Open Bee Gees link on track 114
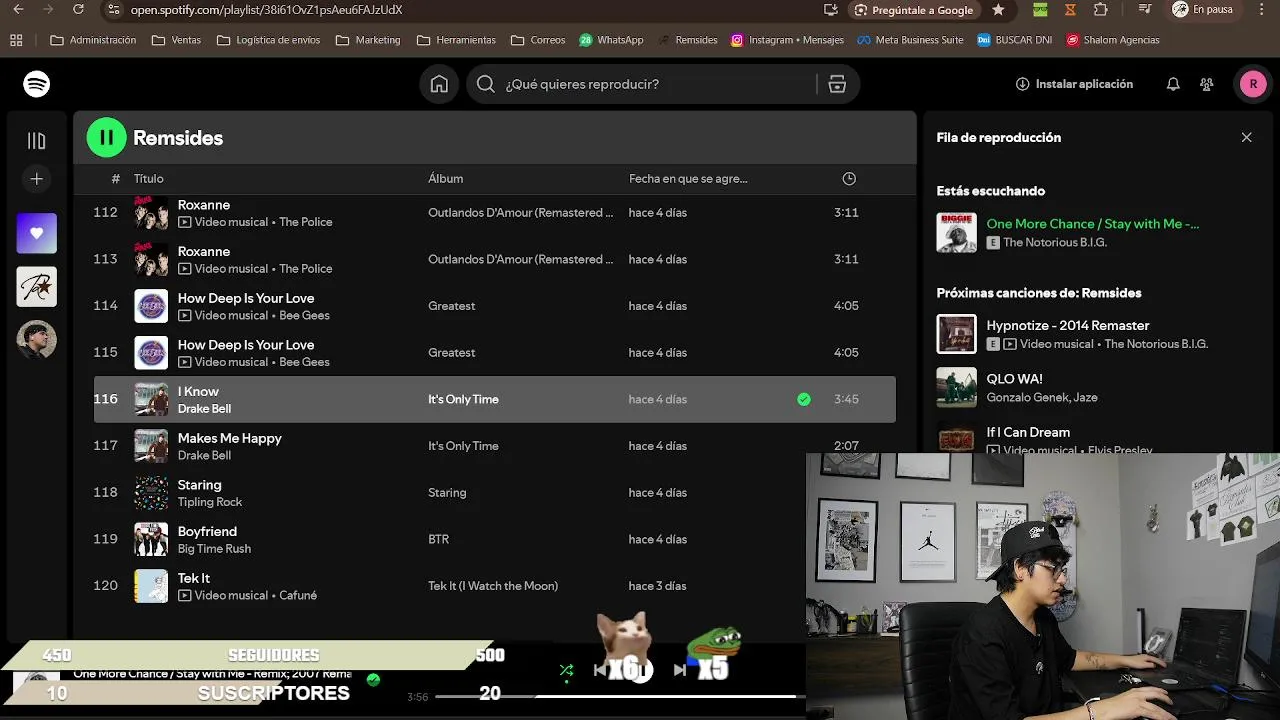The height and width of the screenshot is (720, 1280). (304, 315)
